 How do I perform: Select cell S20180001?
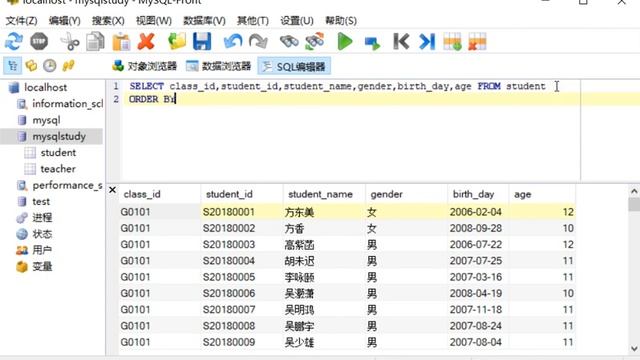click(242, 212)
